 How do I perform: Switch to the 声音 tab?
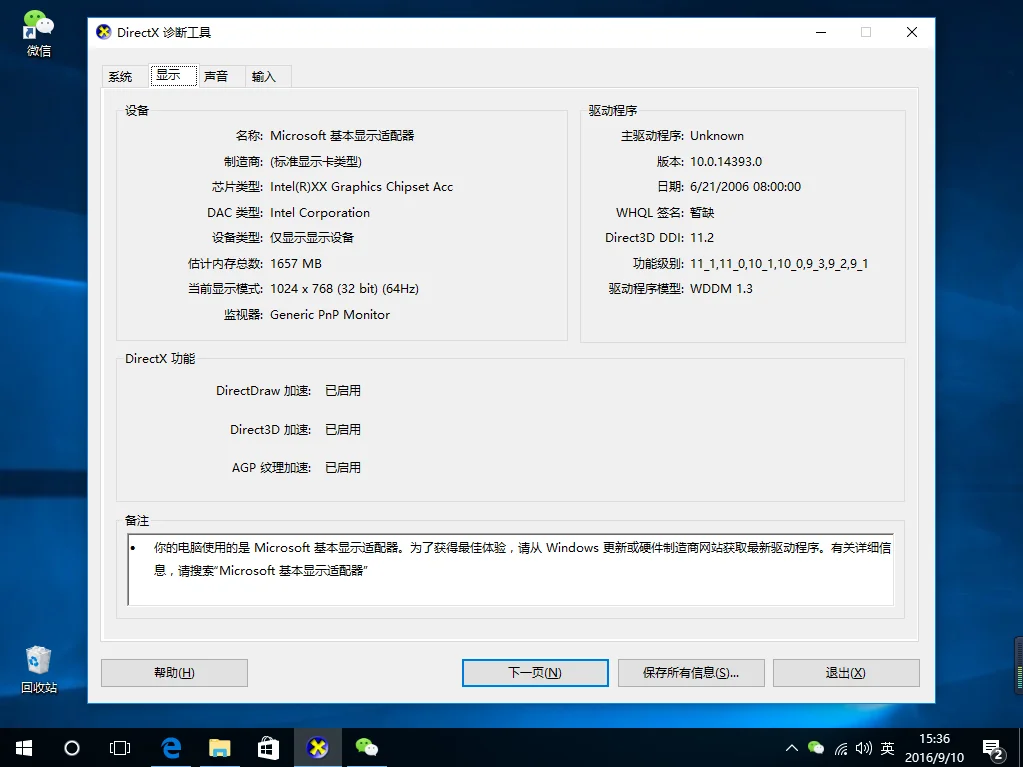click(216, 75)
